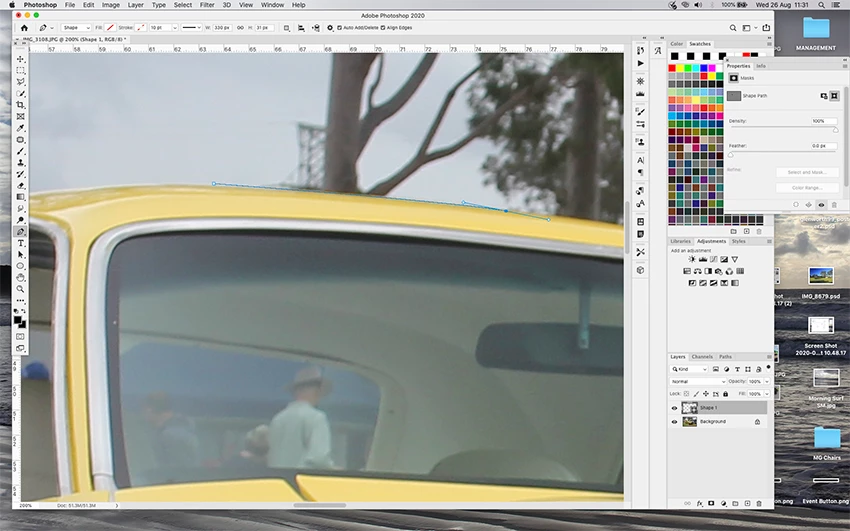This screenshot has height=531, width=850.
Task: Toggle lock position in Layers panel
Action: tap(706, 394)
